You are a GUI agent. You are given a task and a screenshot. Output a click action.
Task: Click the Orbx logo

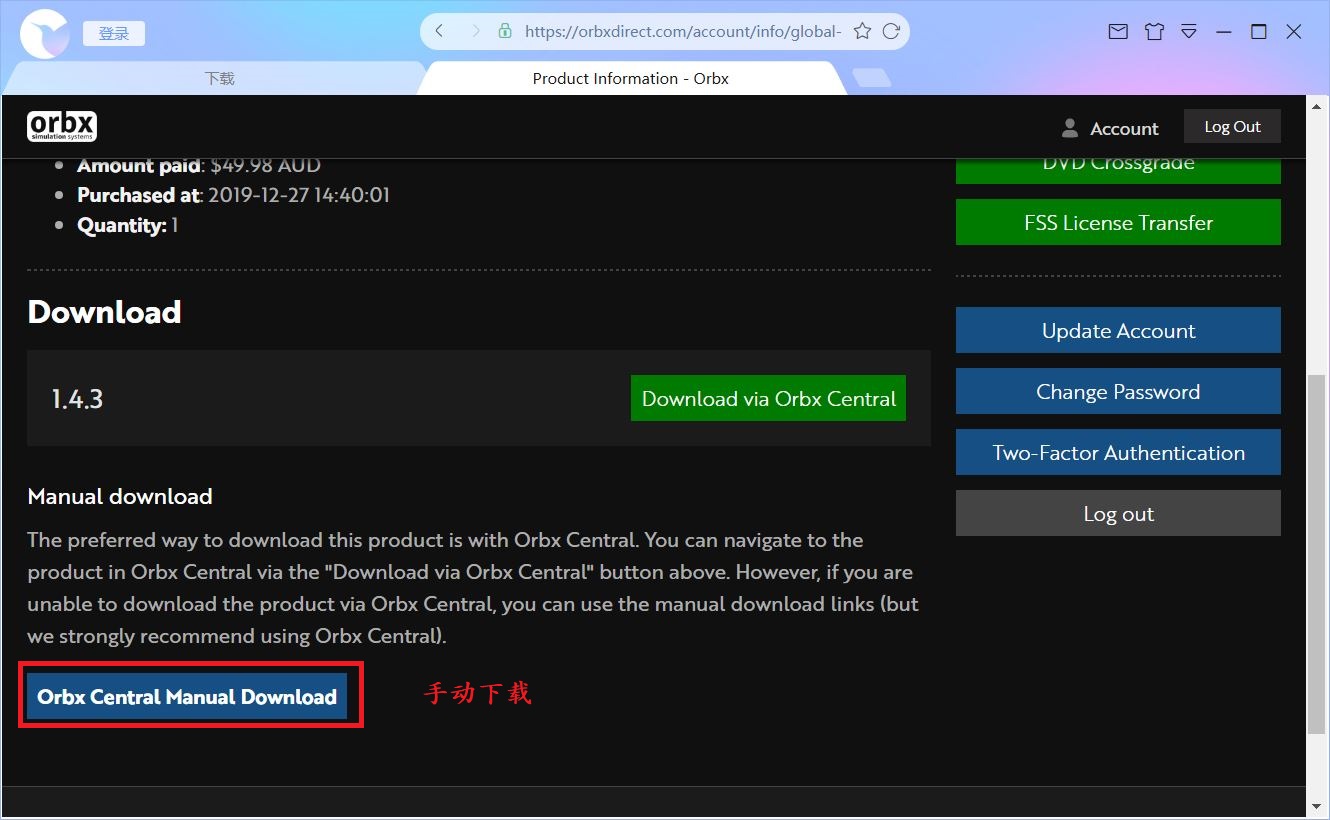[x=62, y=126]
